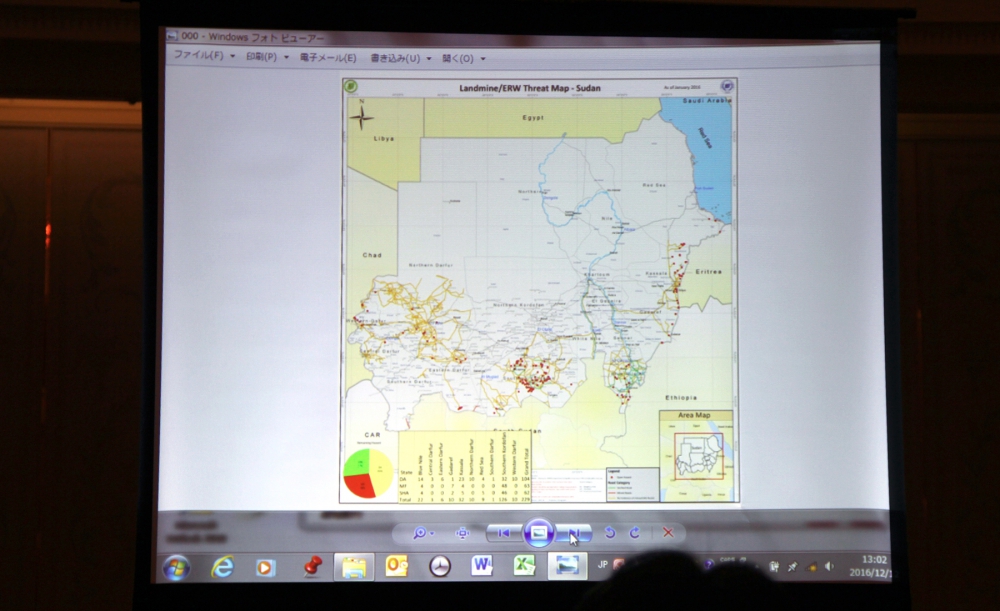This screenshot has height=611, width=1000.
Task: Click the fit-to-window actual size icon
Action: coord(462,533)
